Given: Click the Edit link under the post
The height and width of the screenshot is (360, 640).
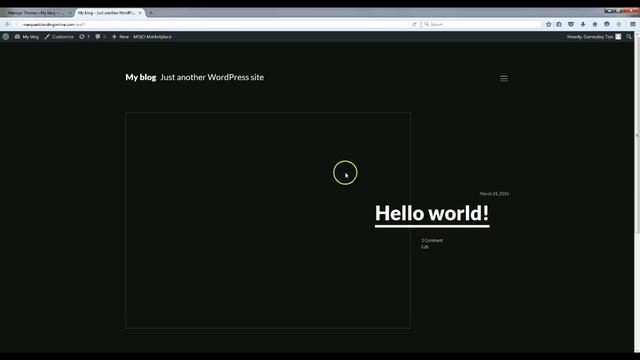Looking at the screenshot, I should click(425, 247).
